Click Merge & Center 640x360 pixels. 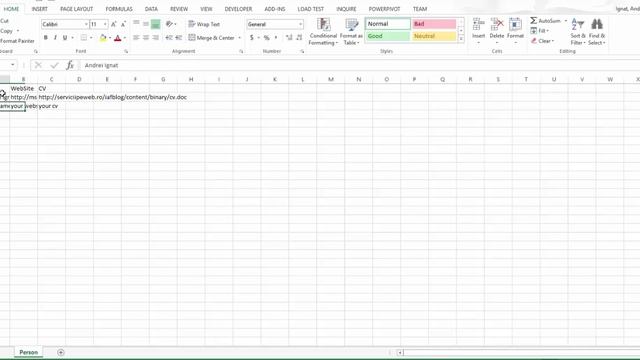click(211, 38)
